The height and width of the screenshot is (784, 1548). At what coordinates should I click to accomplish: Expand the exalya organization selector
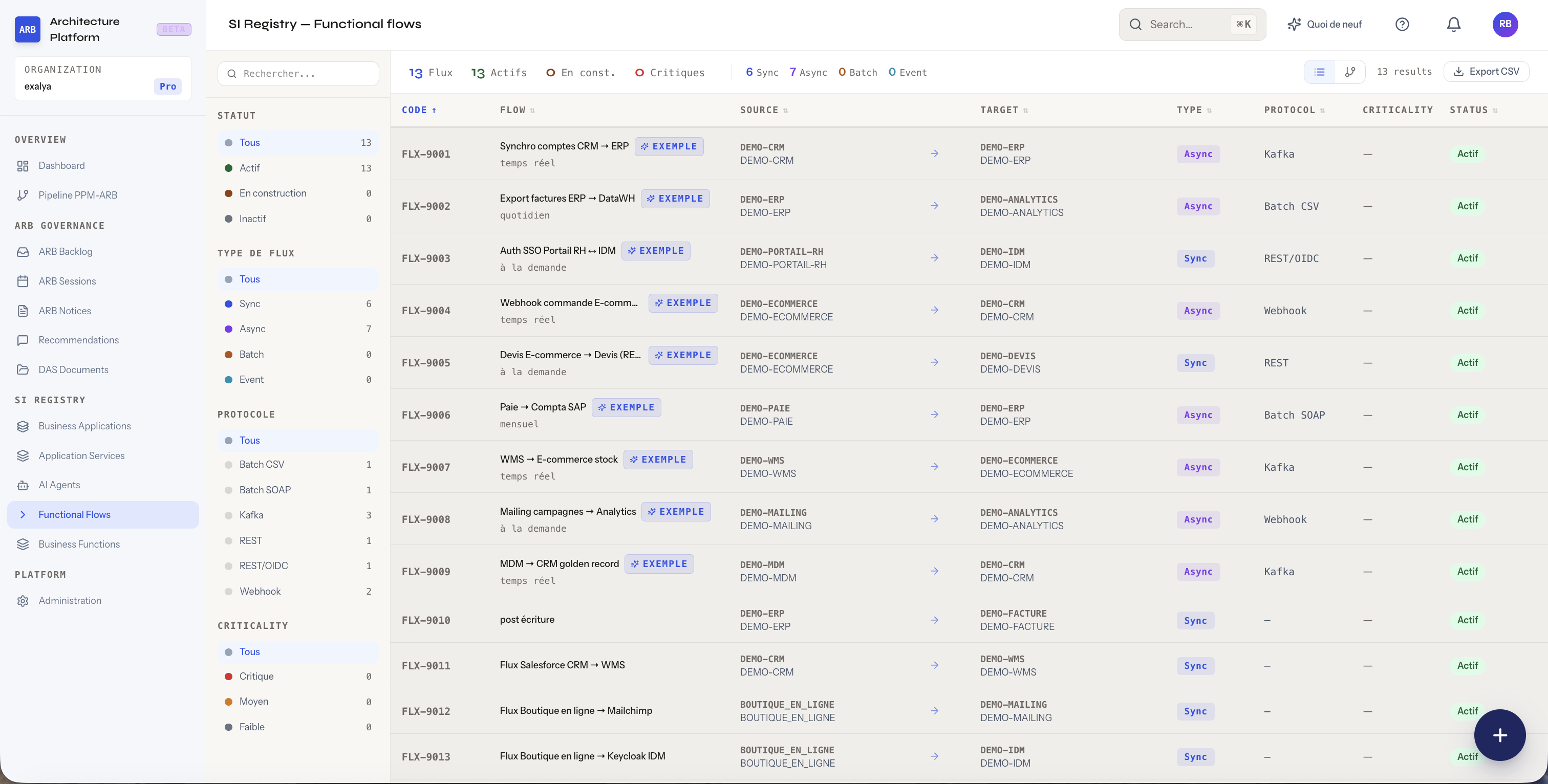103,78
